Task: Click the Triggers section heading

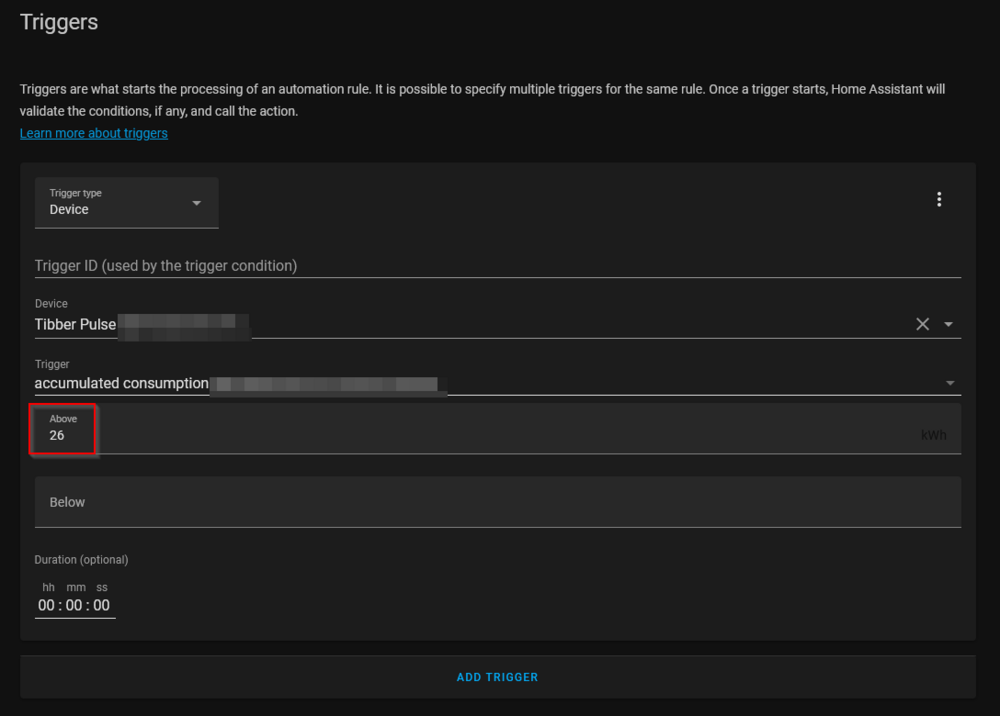Action: point(59,22)
